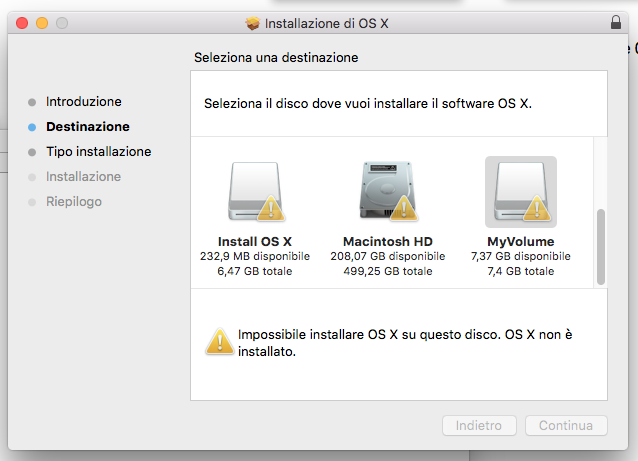
Task: Click the installer package icon in title
Action: point(253,23)
